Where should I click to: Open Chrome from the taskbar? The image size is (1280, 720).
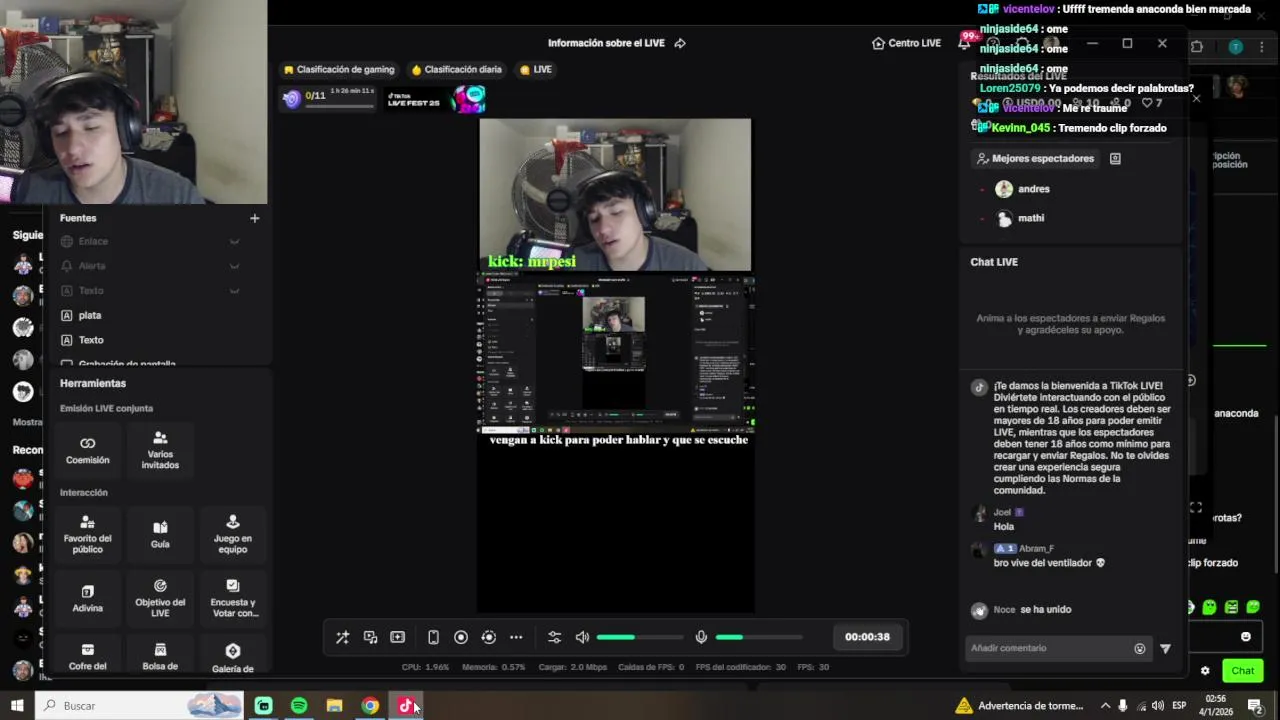[x=370, y=706]
